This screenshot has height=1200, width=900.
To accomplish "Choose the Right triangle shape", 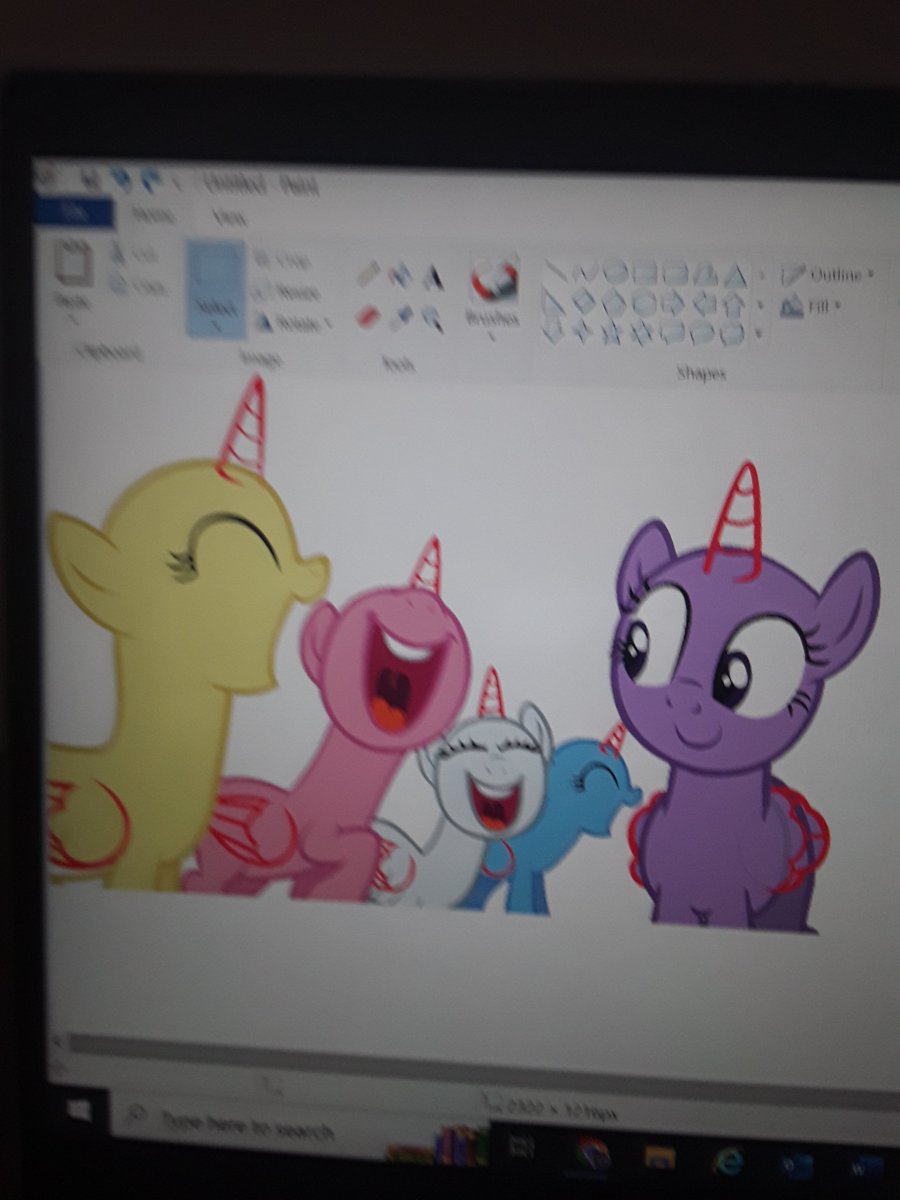I will tap(553, 301).
